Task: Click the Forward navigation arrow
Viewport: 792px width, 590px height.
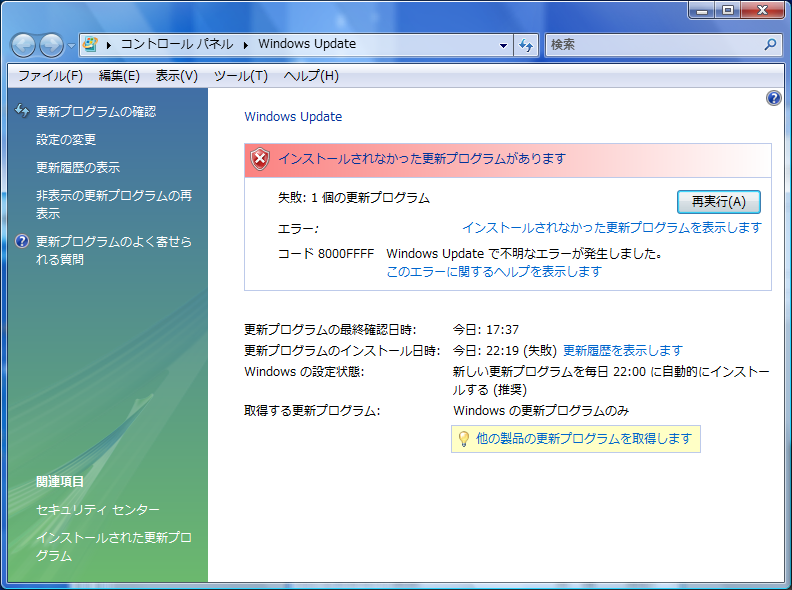Action: coord(52,45)
